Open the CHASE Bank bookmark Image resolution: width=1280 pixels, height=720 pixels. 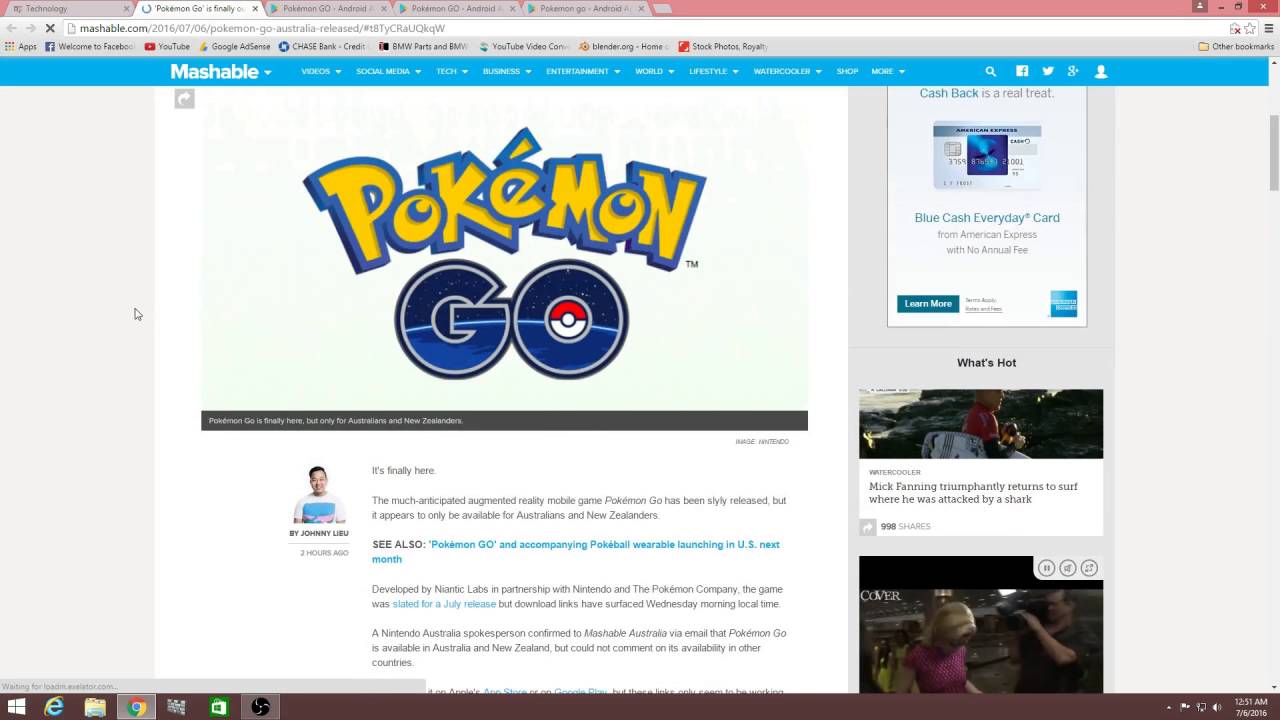click(x=322, y=47)
